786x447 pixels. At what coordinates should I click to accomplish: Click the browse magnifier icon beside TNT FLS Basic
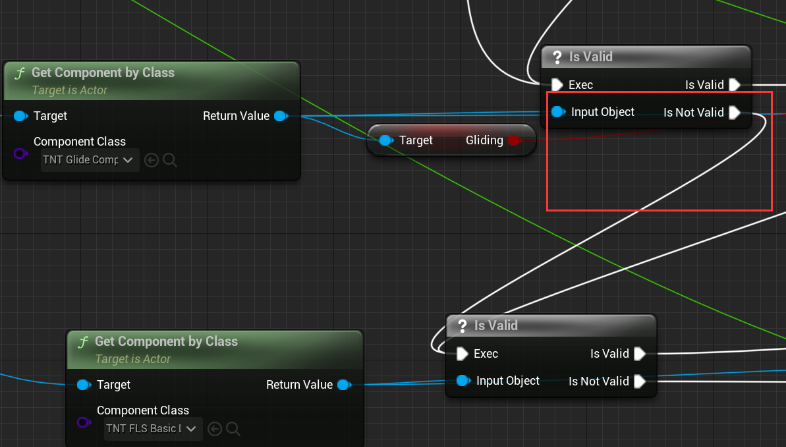coord(232,429)
